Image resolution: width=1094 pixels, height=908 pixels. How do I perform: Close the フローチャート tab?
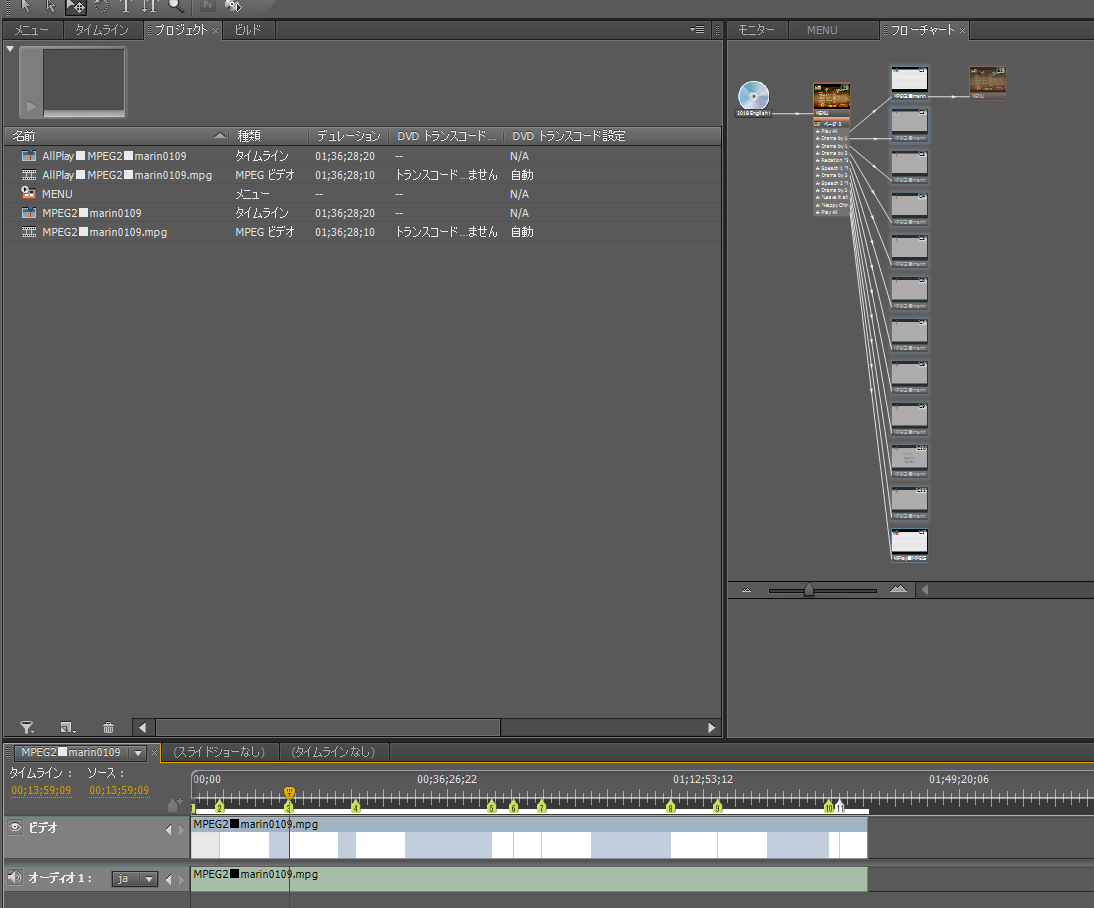pyautogui.click(x=962, y=30)
